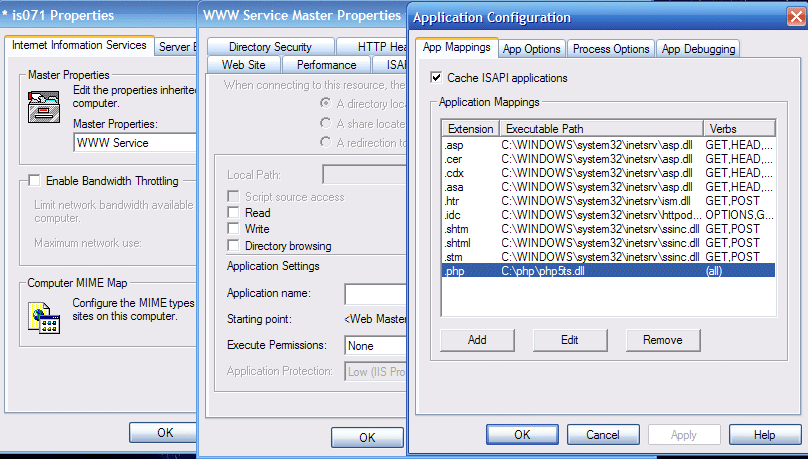808x459 pixels.
Task: Select the .cer mapping row
Action: click(609, 159)
